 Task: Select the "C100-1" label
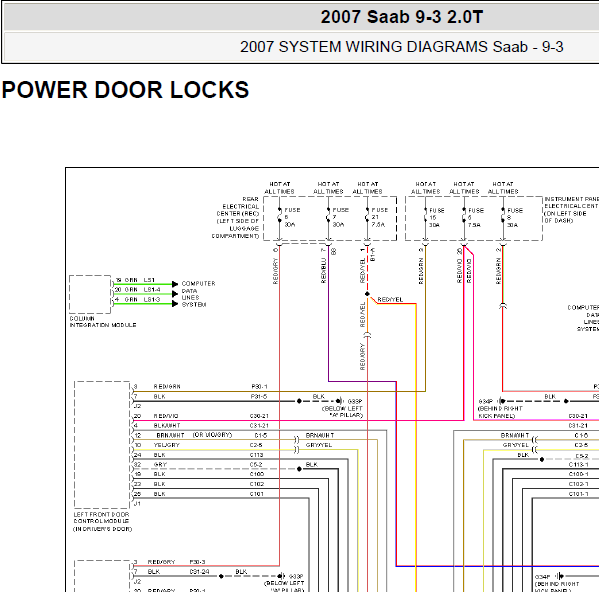click(x=578, y=474)
